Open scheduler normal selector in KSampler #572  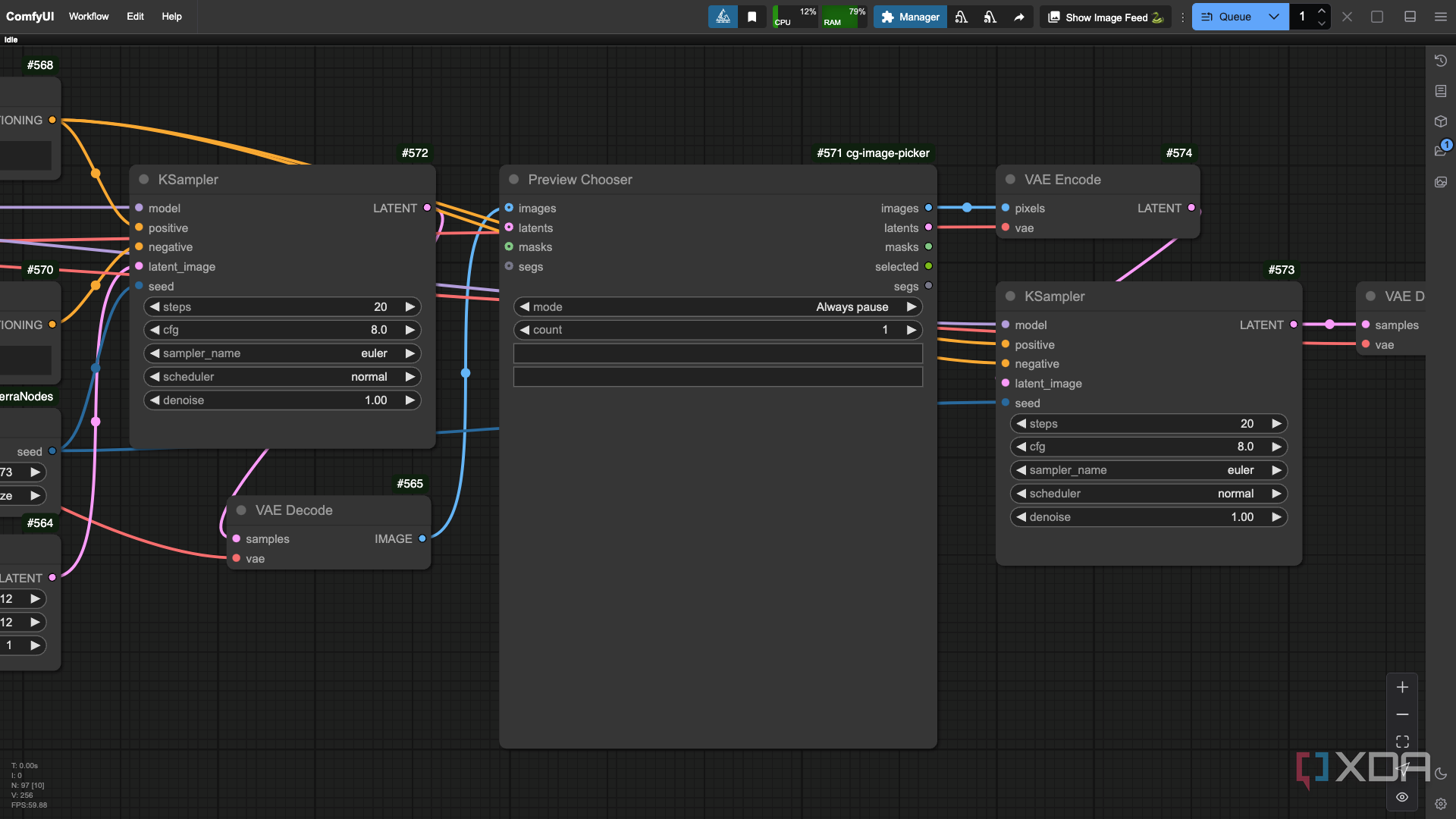[282, 377]
